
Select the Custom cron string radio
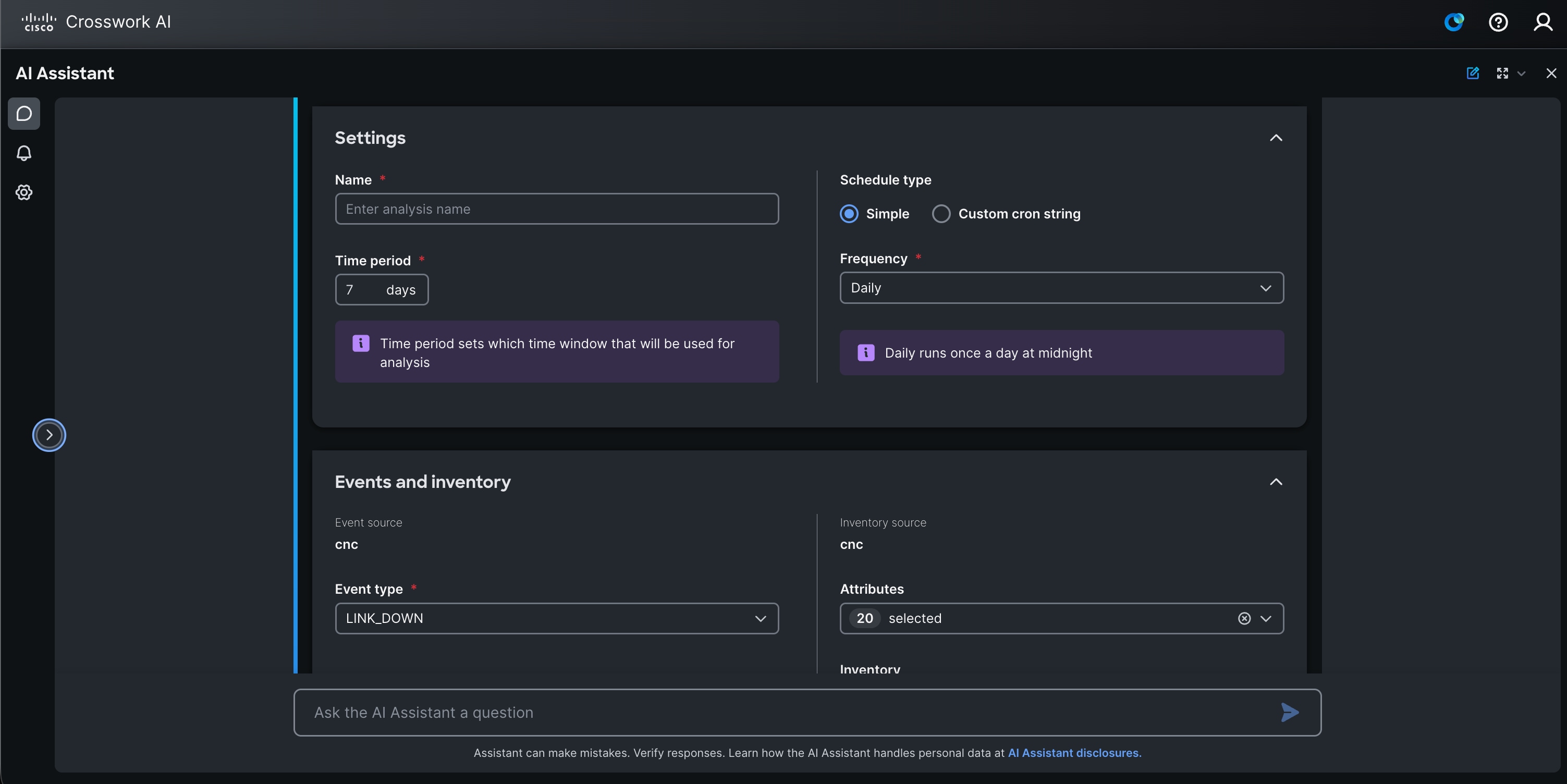pyautogui.click(x=941, y=214)
